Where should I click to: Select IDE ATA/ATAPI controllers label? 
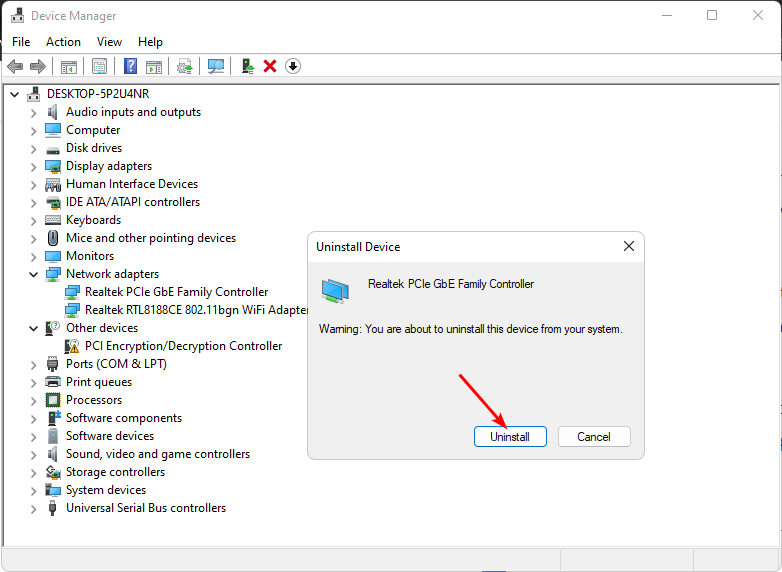click(133, 202)
